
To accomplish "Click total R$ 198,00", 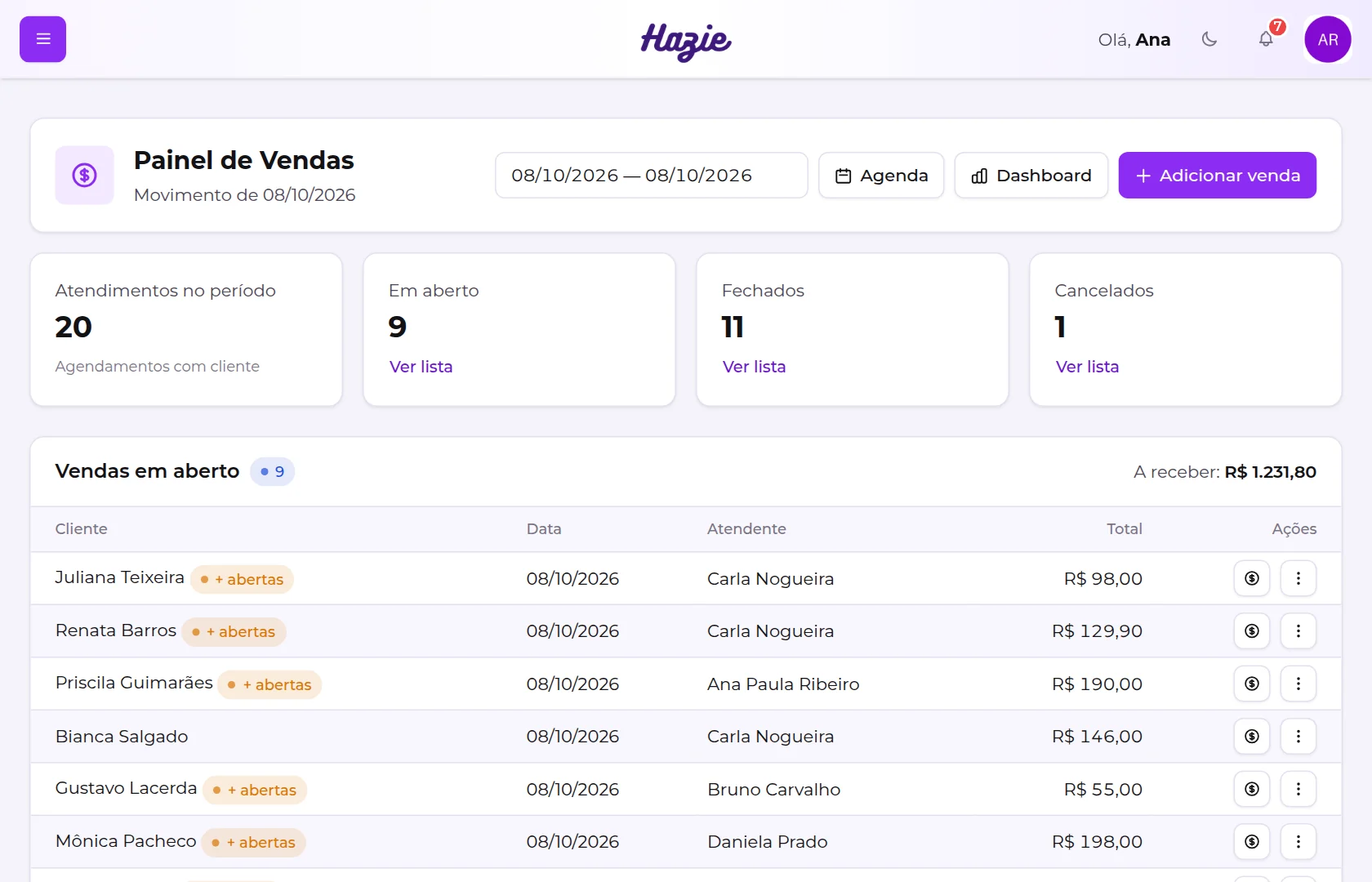I will (1097, 841).
